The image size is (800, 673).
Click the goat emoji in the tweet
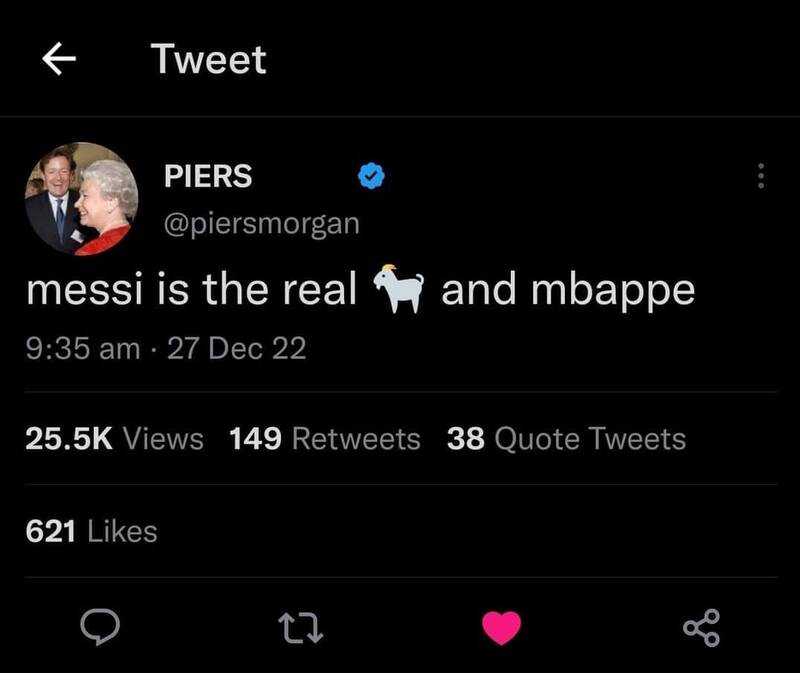click(399, 290)
